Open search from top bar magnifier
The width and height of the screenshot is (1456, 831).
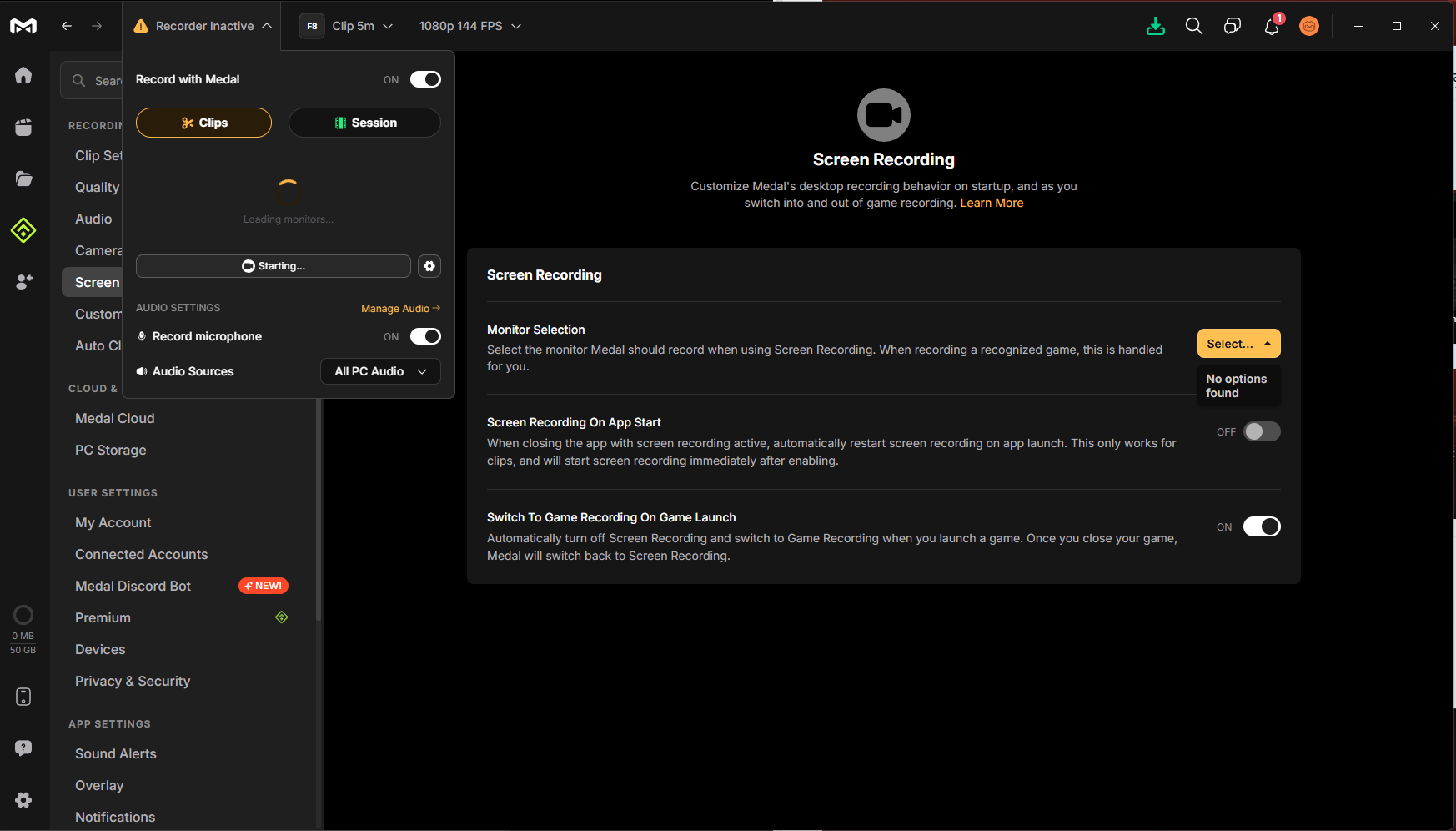(1194, 26)
